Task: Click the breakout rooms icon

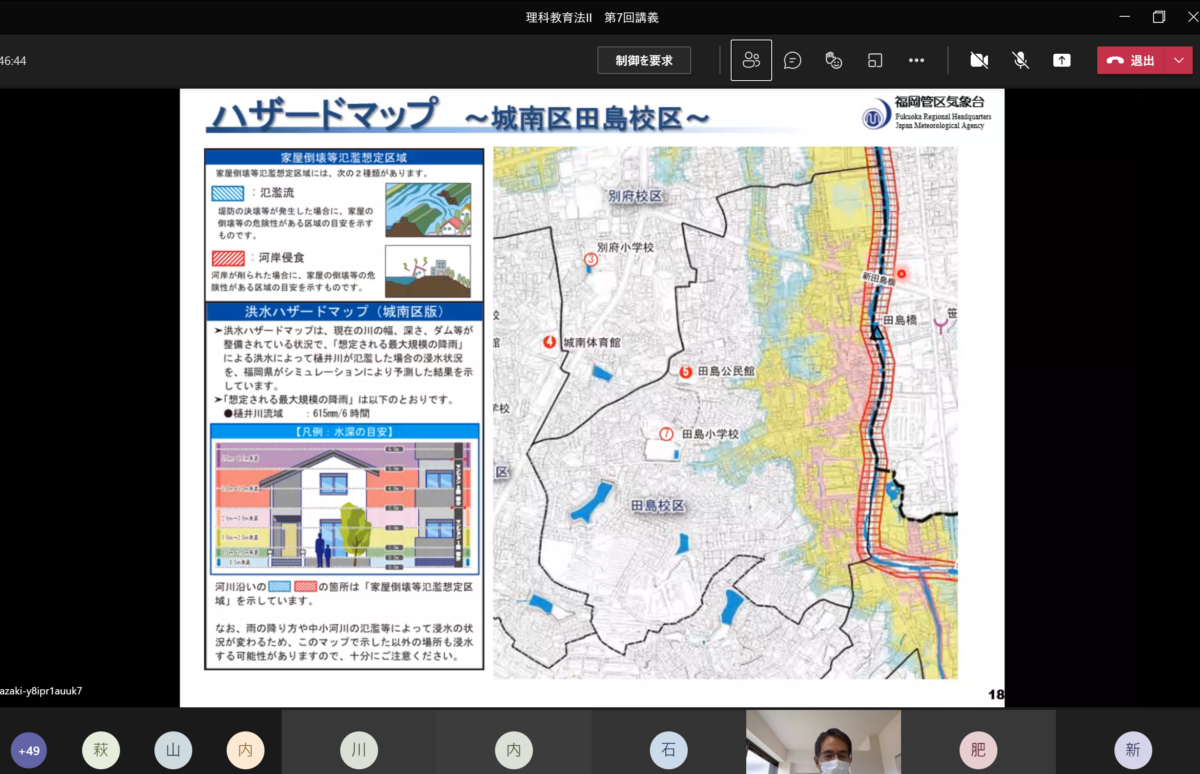Action: 875,60
